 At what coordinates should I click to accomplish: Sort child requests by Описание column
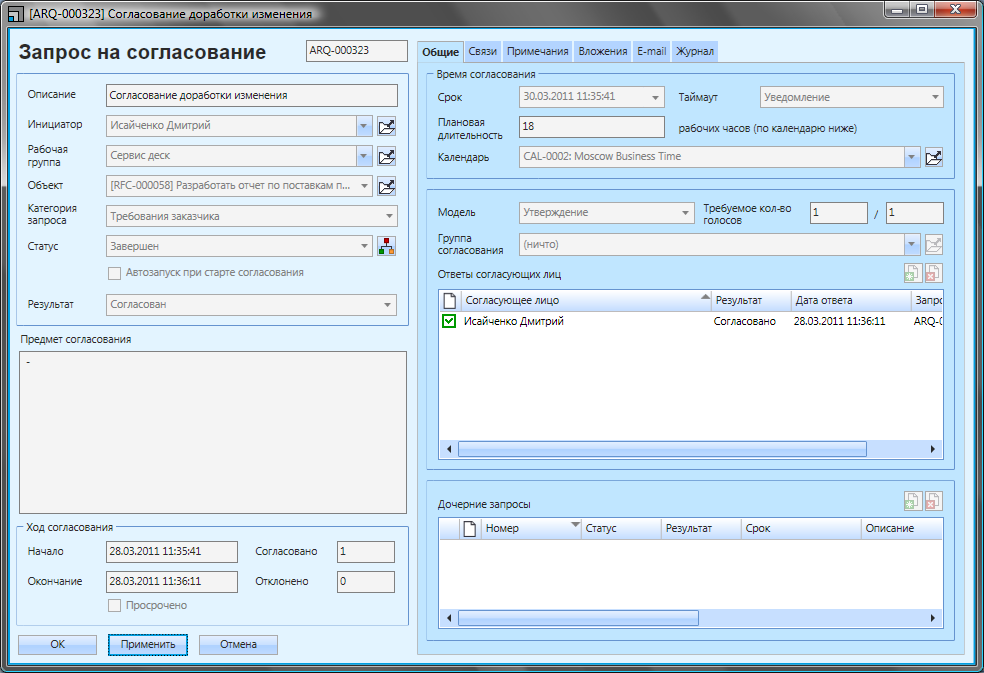[x=902, y=529]
